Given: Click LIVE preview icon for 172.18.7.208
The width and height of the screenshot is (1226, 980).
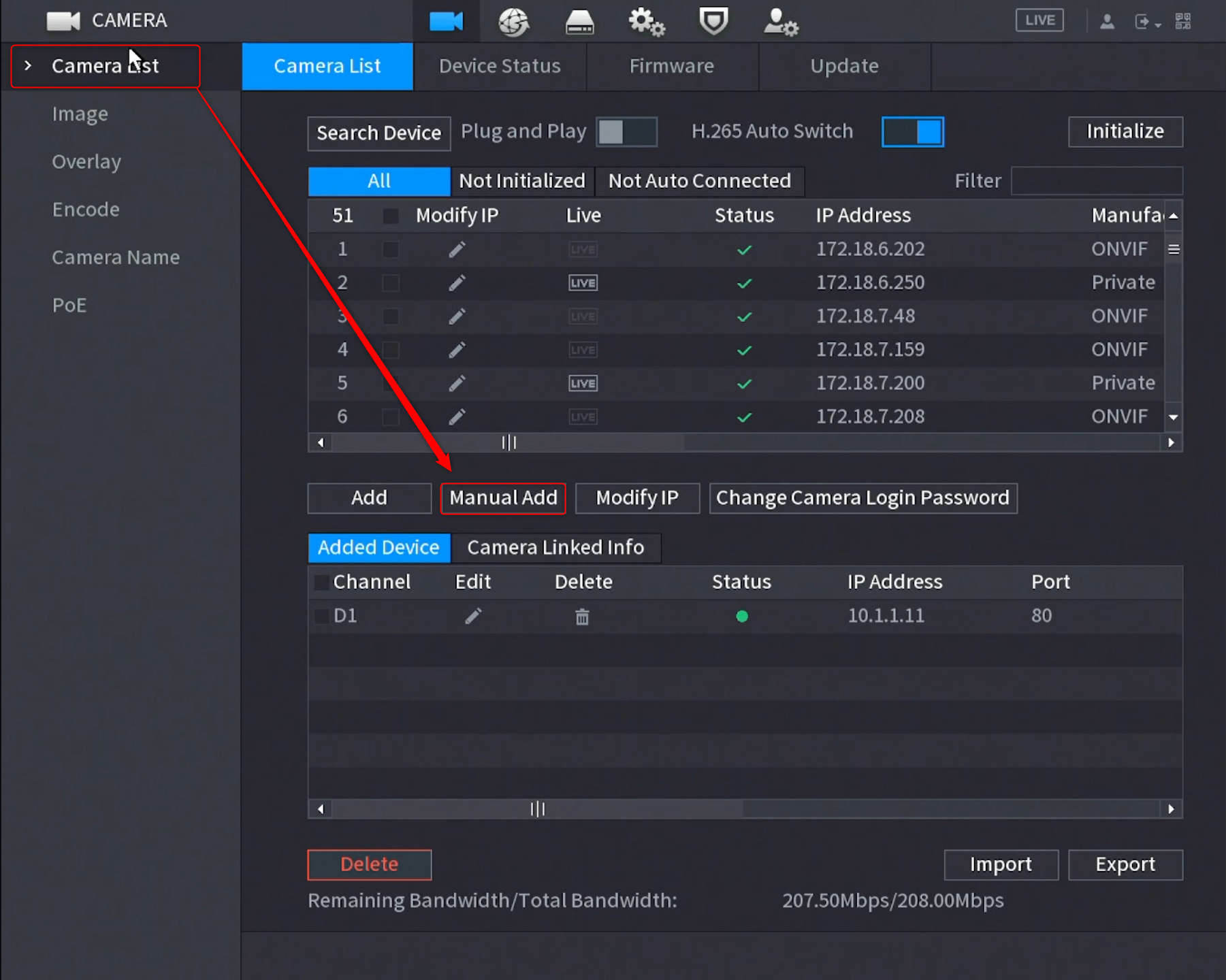Looking at the screenshot, I should 583,416.
